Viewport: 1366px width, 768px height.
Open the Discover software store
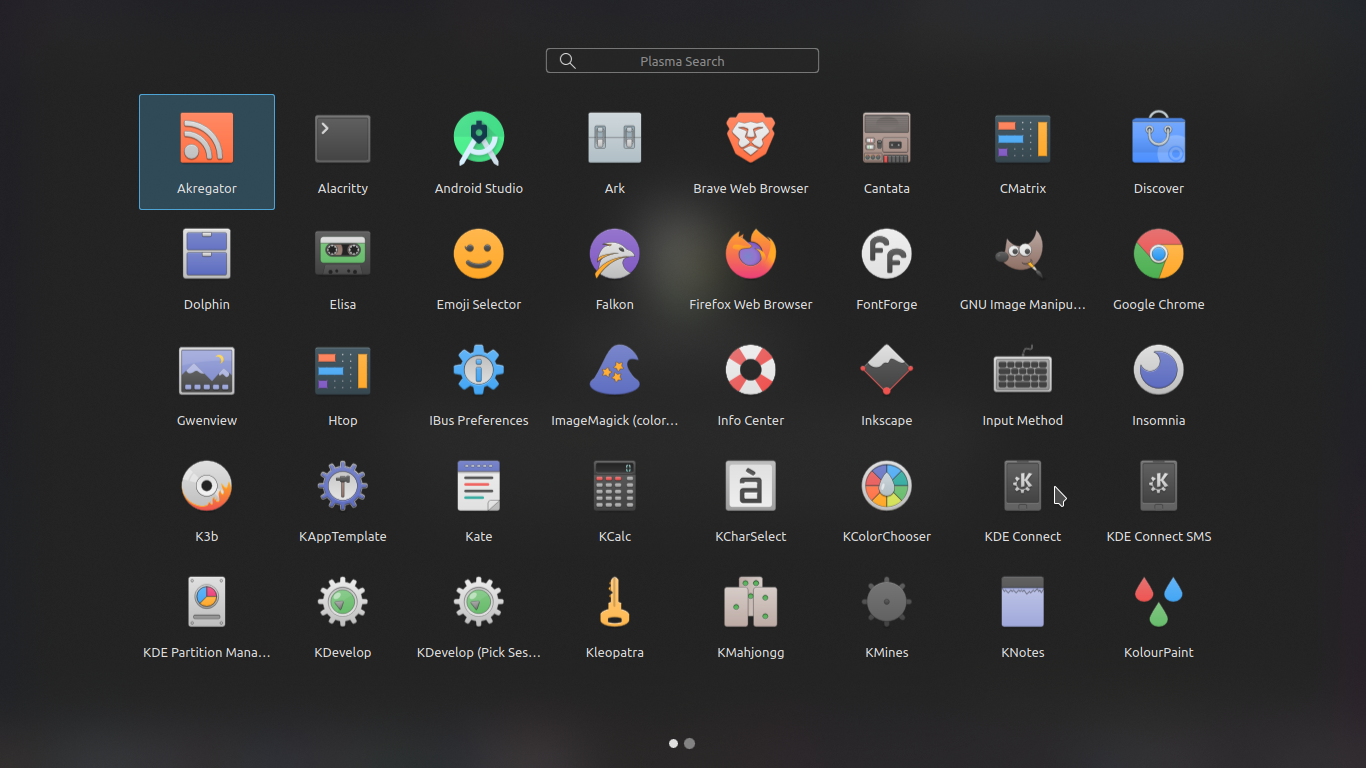[x=1159, y=152]
